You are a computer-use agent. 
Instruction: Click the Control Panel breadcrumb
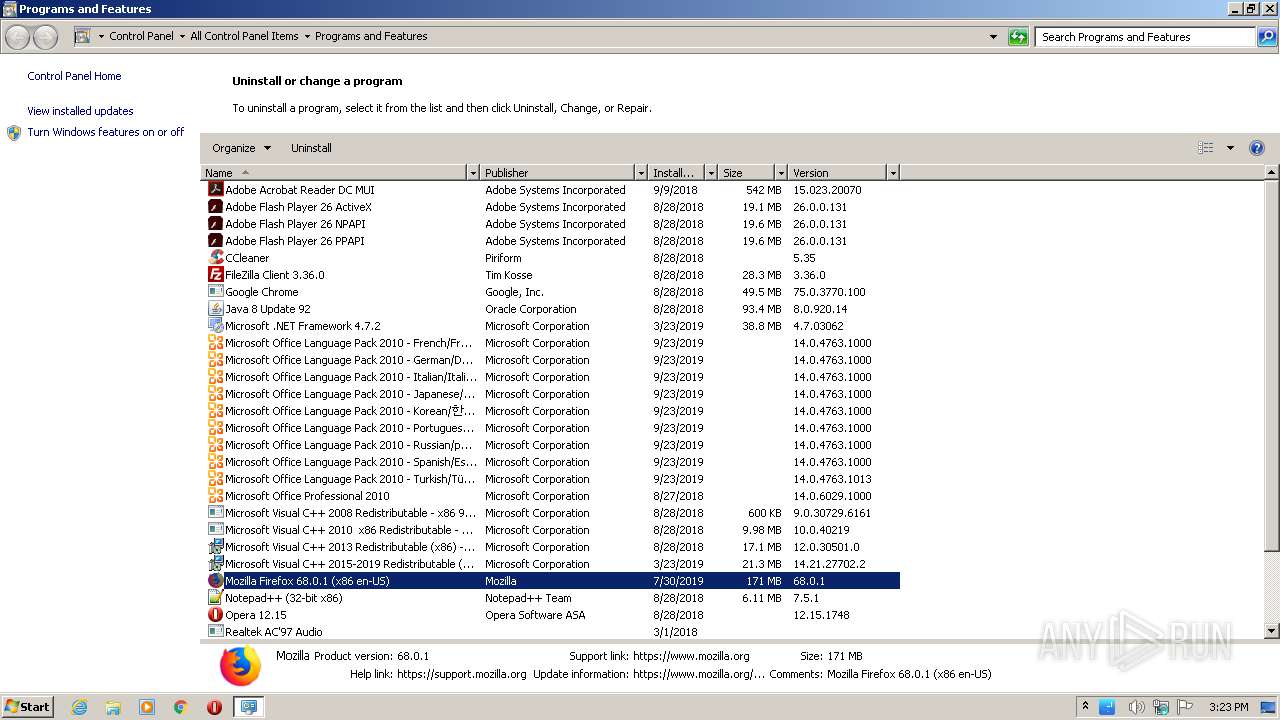tap(141, 36)
